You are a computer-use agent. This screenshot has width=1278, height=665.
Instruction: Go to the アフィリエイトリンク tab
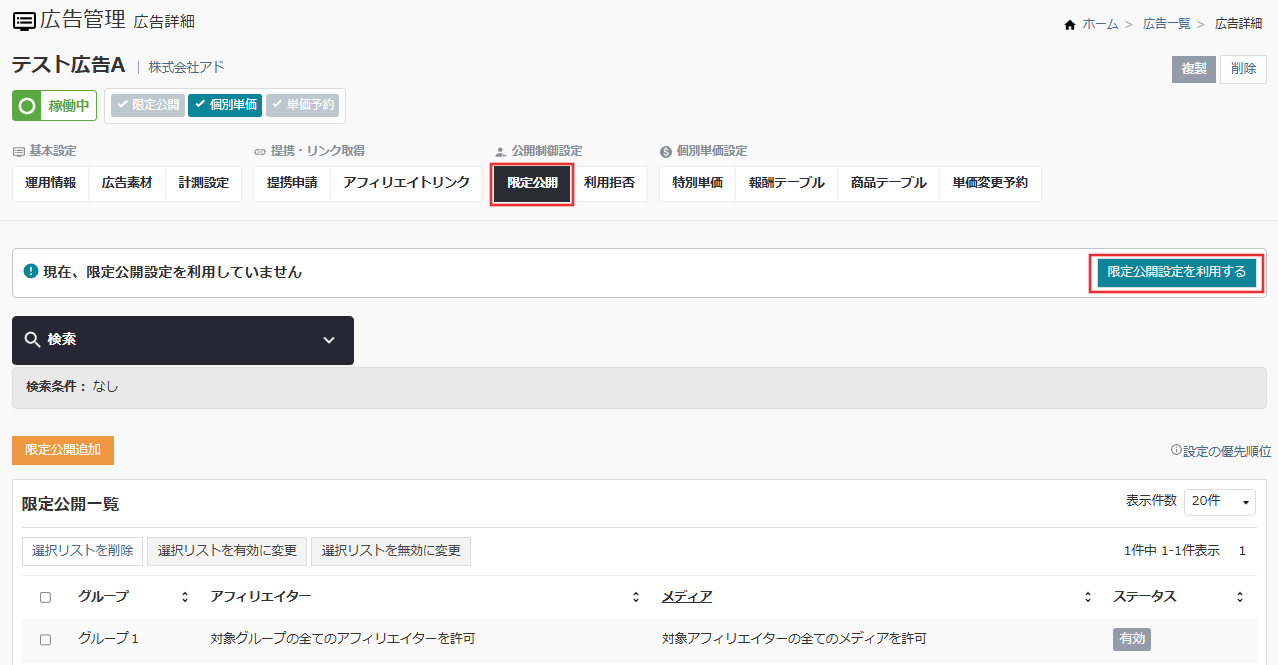[x=406, y=184]
